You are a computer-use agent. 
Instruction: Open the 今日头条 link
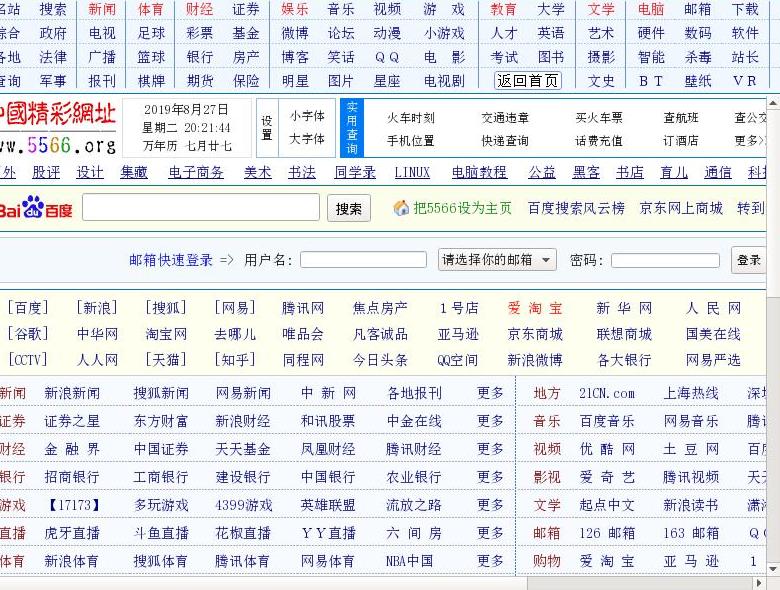tap(380, 360)
